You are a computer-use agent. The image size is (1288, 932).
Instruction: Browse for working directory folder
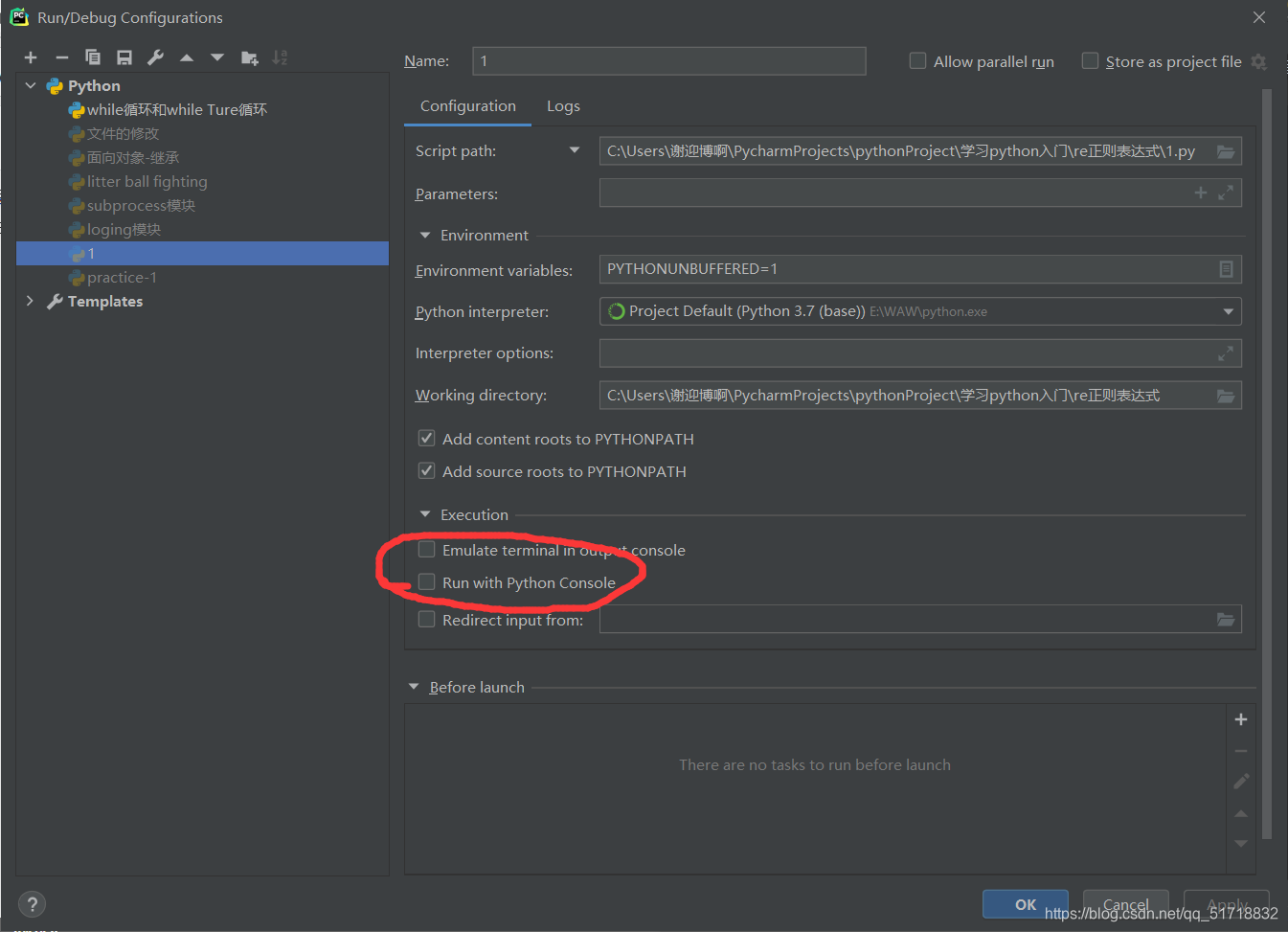point(1226,396)
